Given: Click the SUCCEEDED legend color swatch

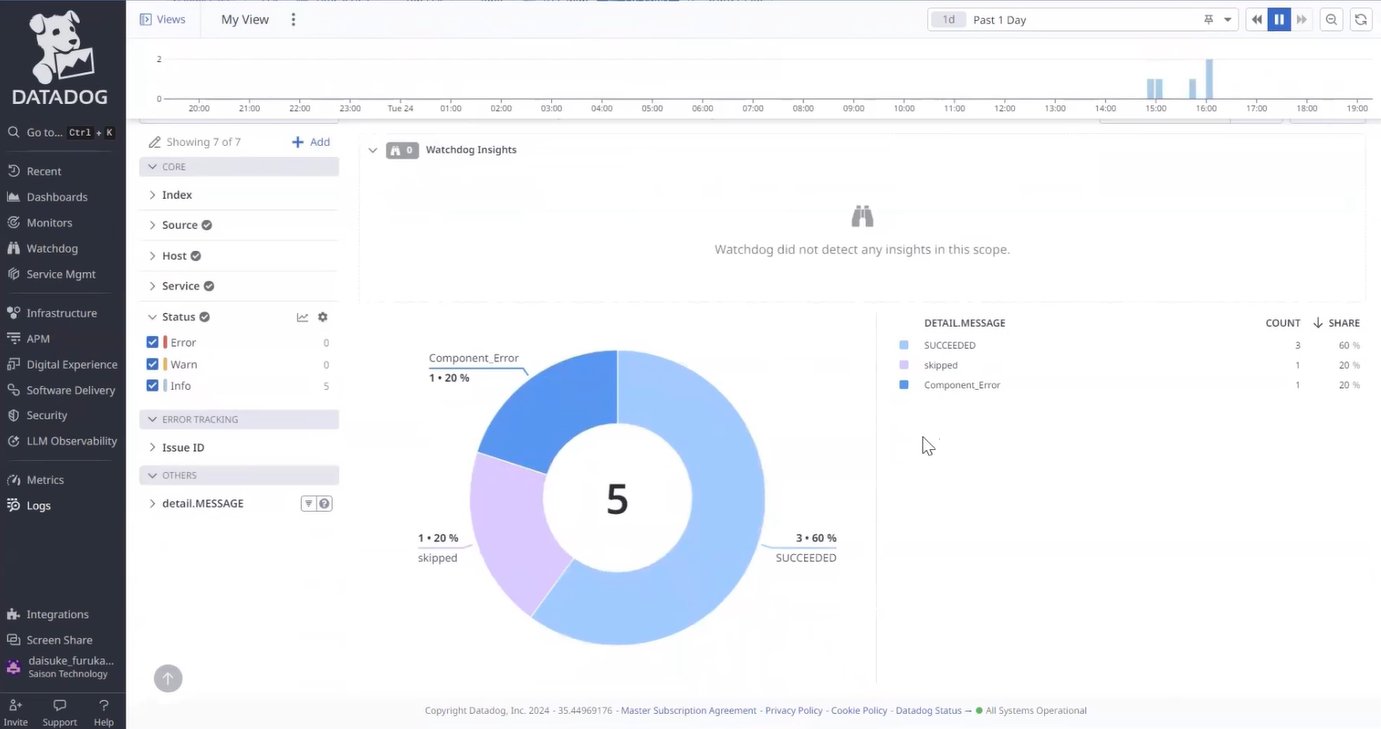Looking at the screenshot, I should tap(904, 345).
